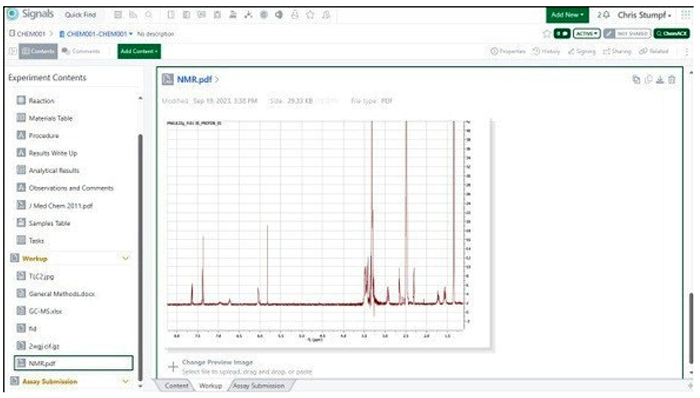Select the Assay Submission bottom tab
700x398 pixels.
click(258, 386)
